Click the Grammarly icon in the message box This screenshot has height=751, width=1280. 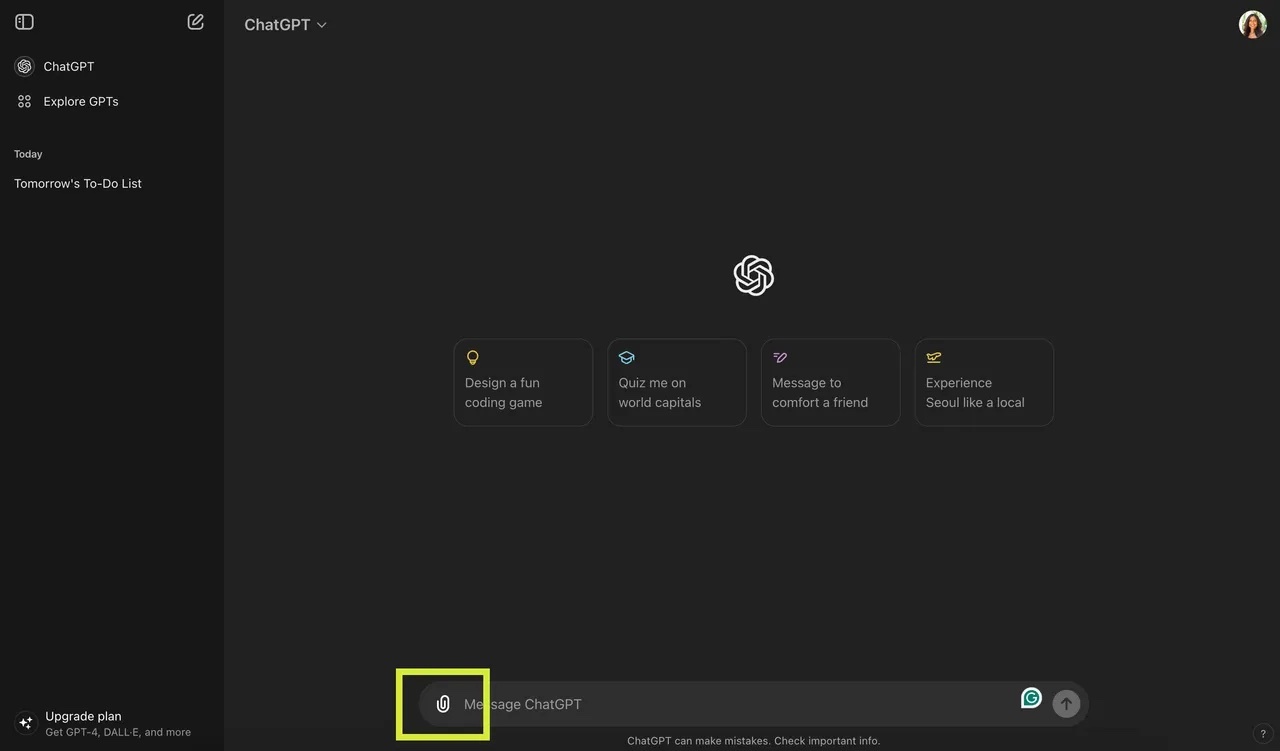[1031, 698]
